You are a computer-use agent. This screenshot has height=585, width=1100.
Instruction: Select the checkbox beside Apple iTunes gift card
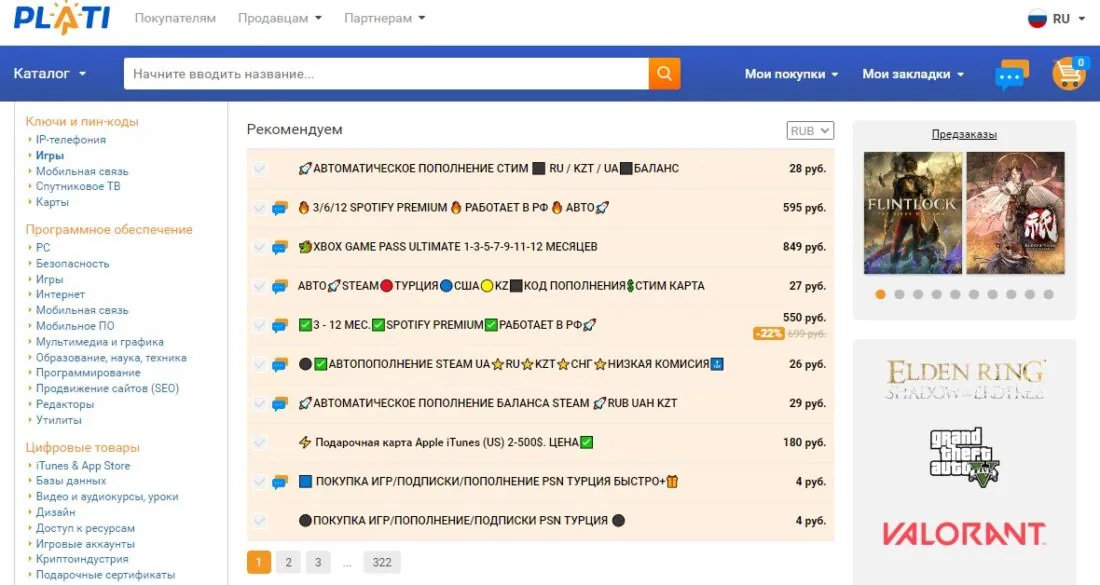click(x=260, y=442)
